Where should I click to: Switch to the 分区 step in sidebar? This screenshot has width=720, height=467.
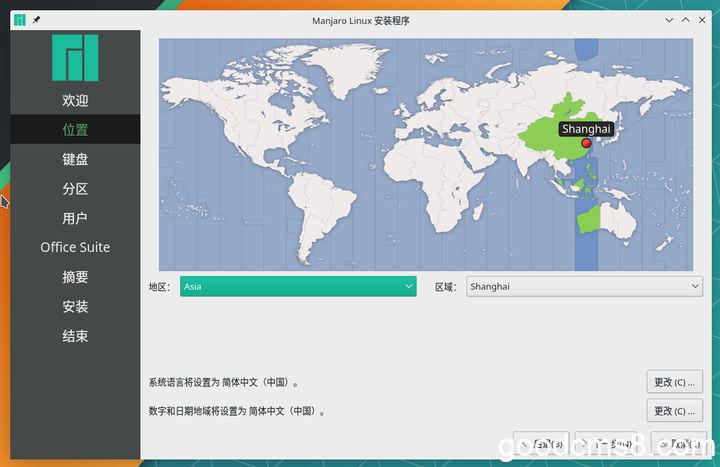click(x=75, y=189)
